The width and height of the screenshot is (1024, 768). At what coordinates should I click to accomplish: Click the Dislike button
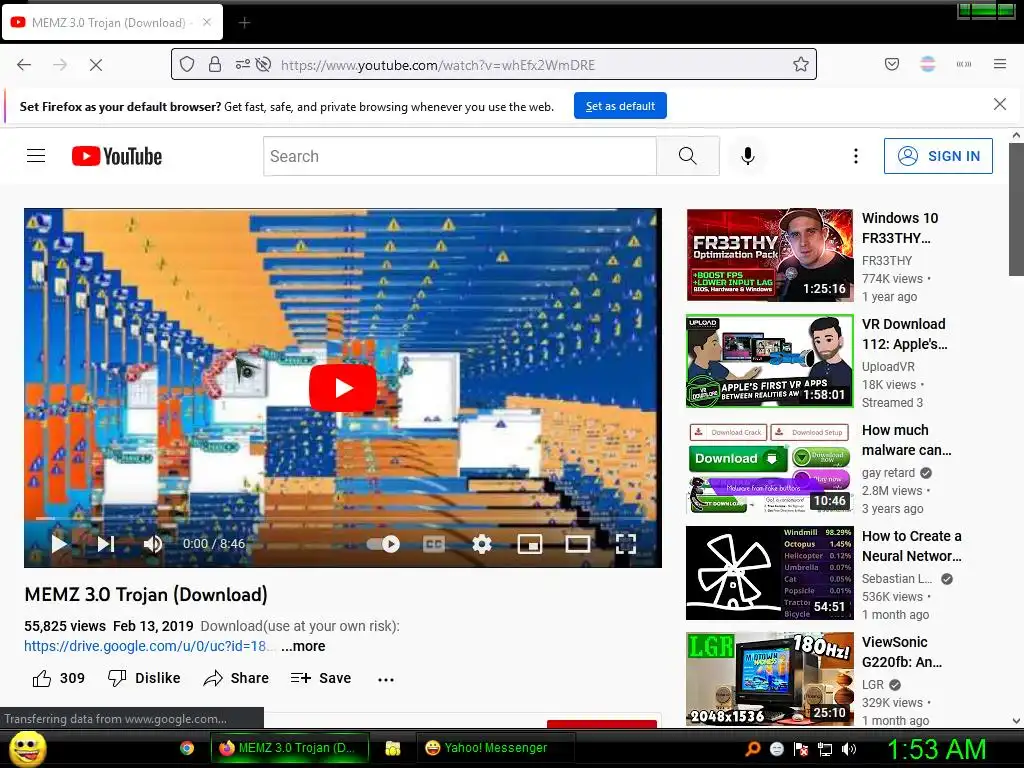pos(144,678)
